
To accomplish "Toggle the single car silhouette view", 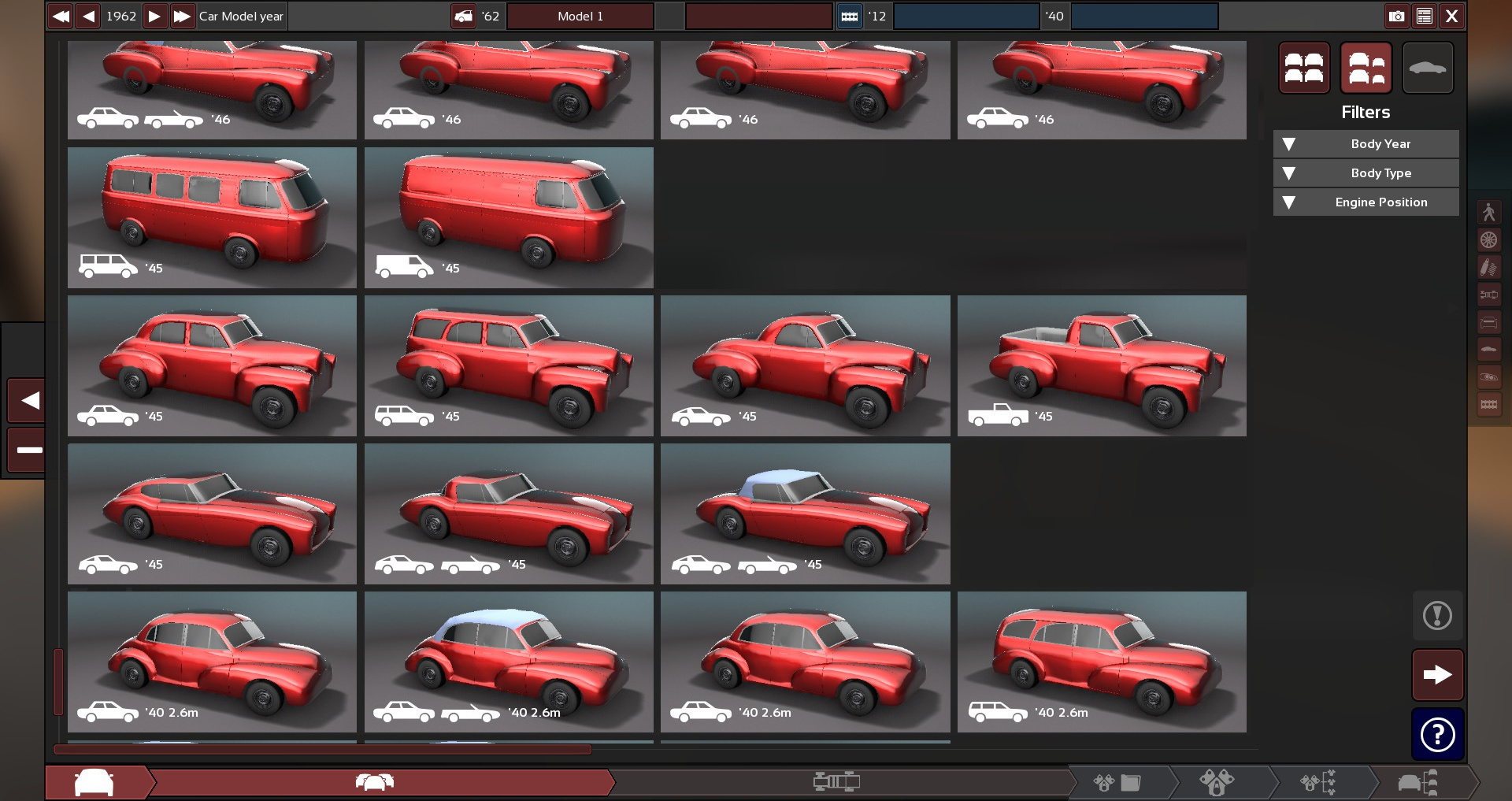I will pyautogui.click(x=1427, y=68).
